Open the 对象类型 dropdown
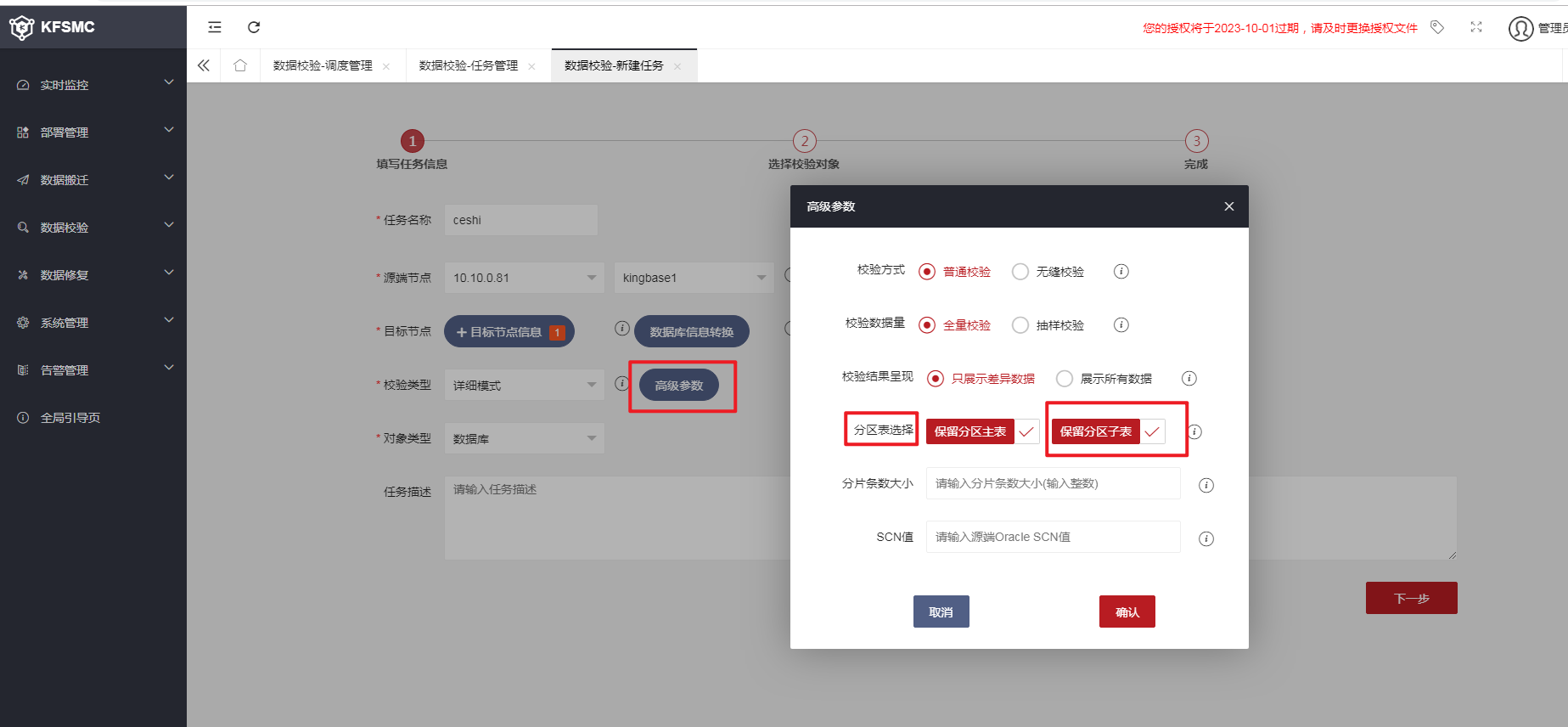 524,439
